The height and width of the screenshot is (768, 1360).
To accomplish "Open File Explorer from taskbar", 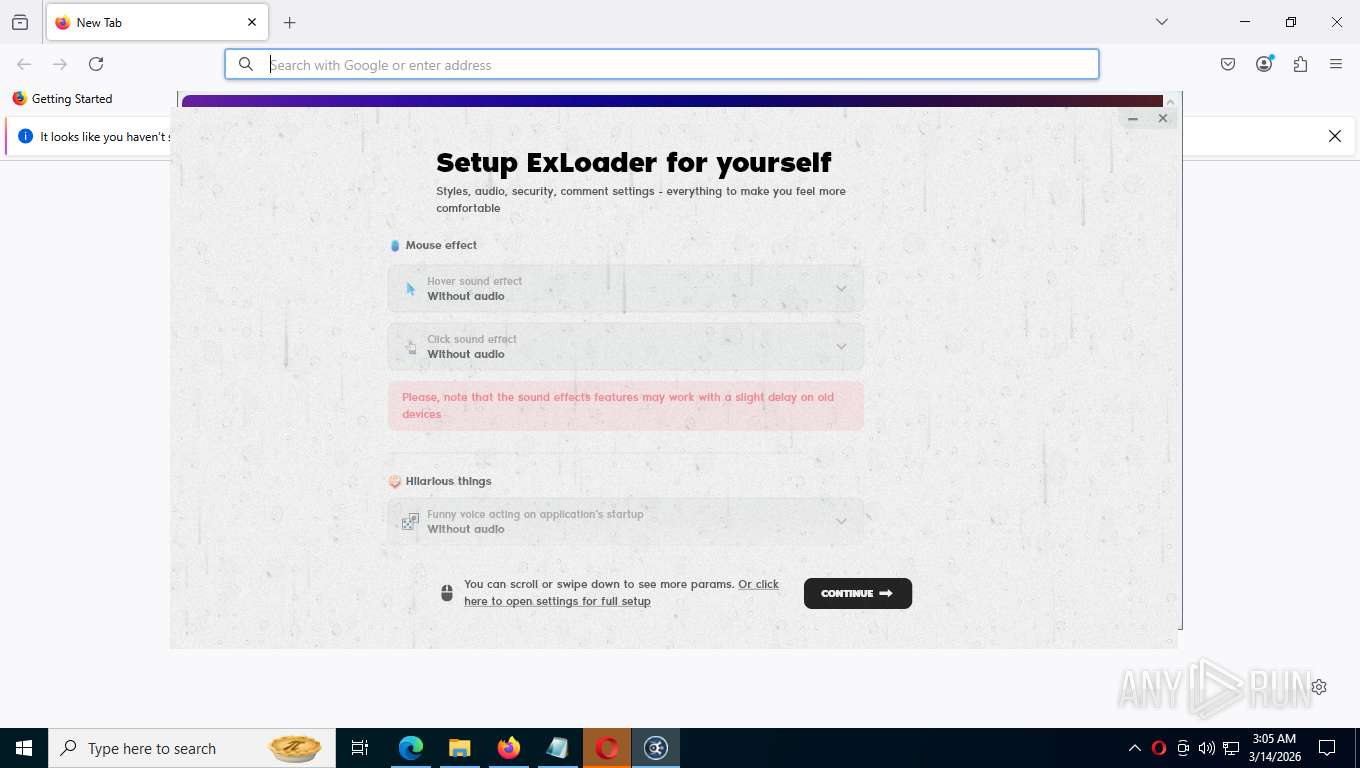I will click(x=460, y=748).
